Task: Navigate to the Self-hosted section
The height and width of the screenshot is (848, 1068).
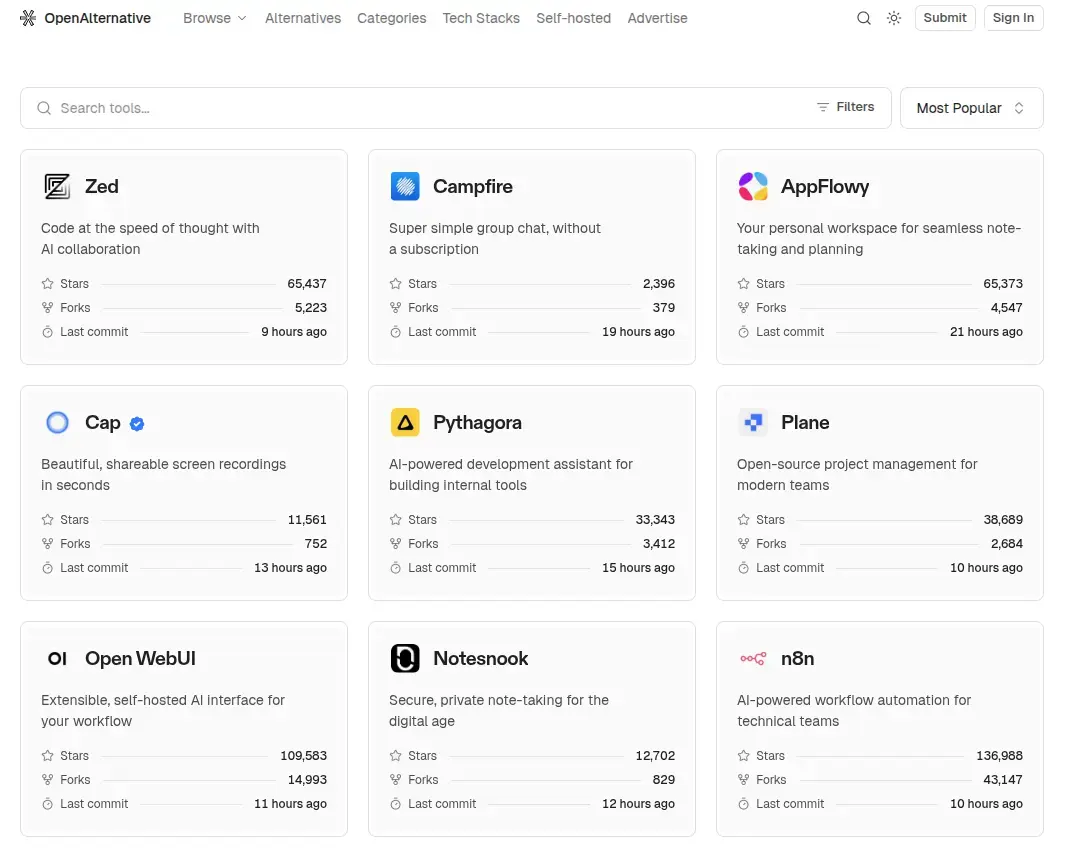Action: click(x=573, y=18)
